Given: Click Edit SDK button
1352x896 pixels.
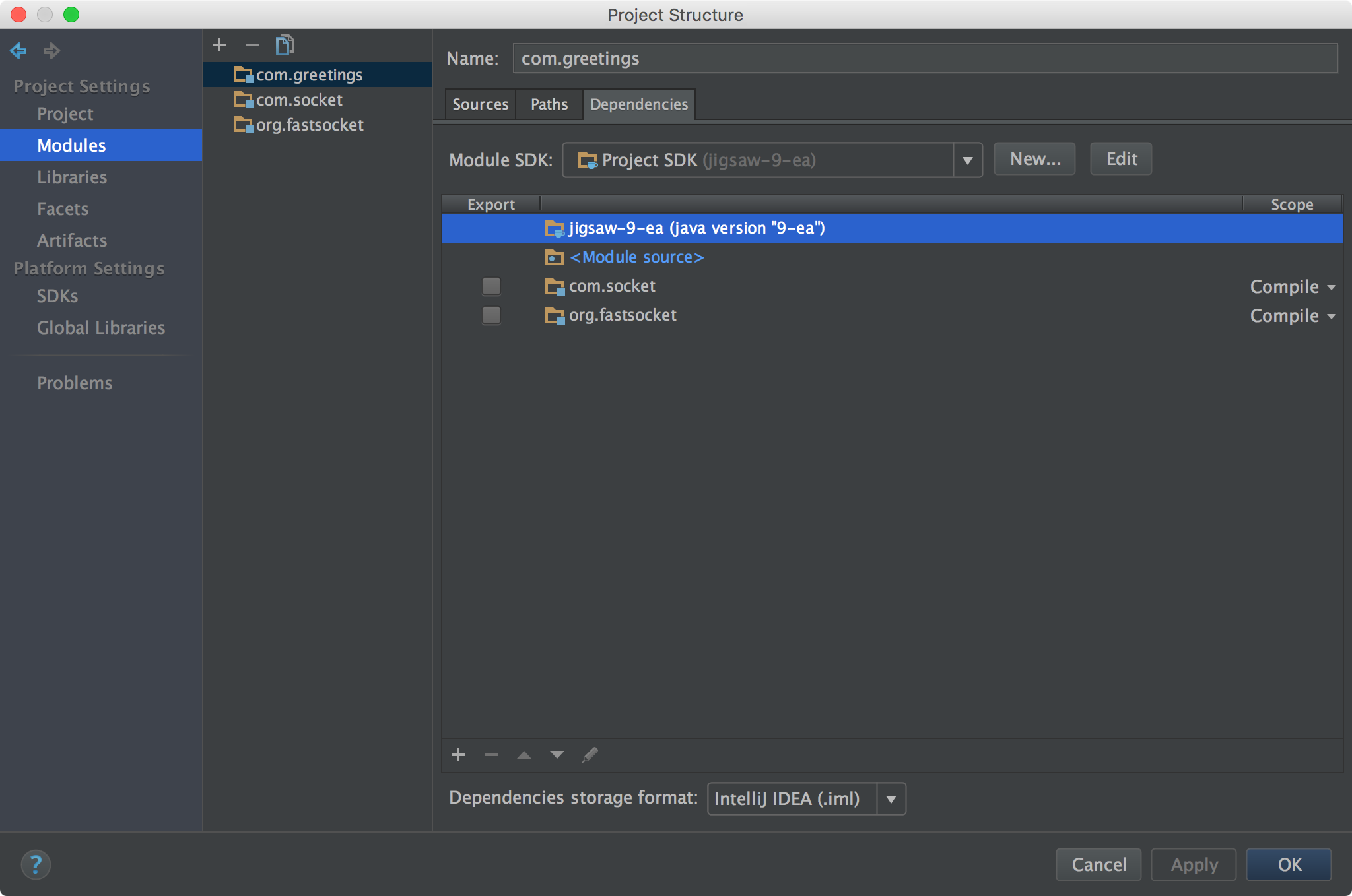Looking at the screenshot, I should click(1121, 159).
